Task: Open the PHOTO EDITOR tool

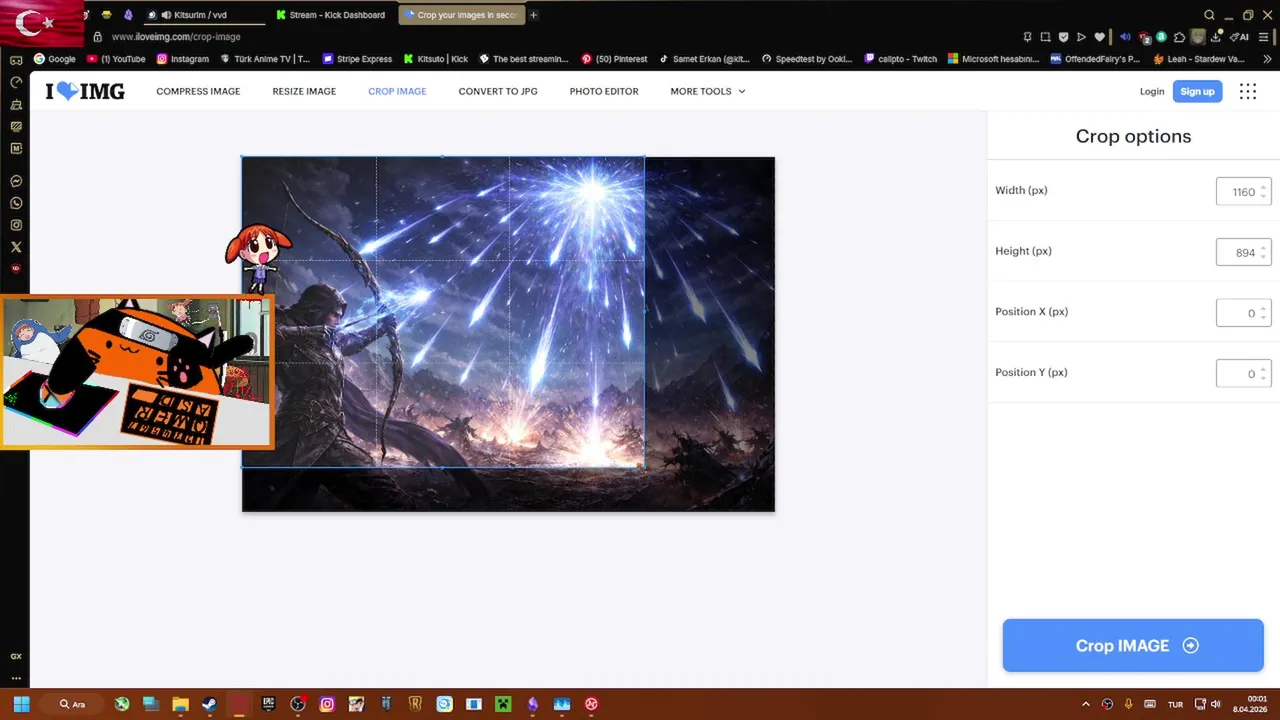Action: [x=604, y=91]
